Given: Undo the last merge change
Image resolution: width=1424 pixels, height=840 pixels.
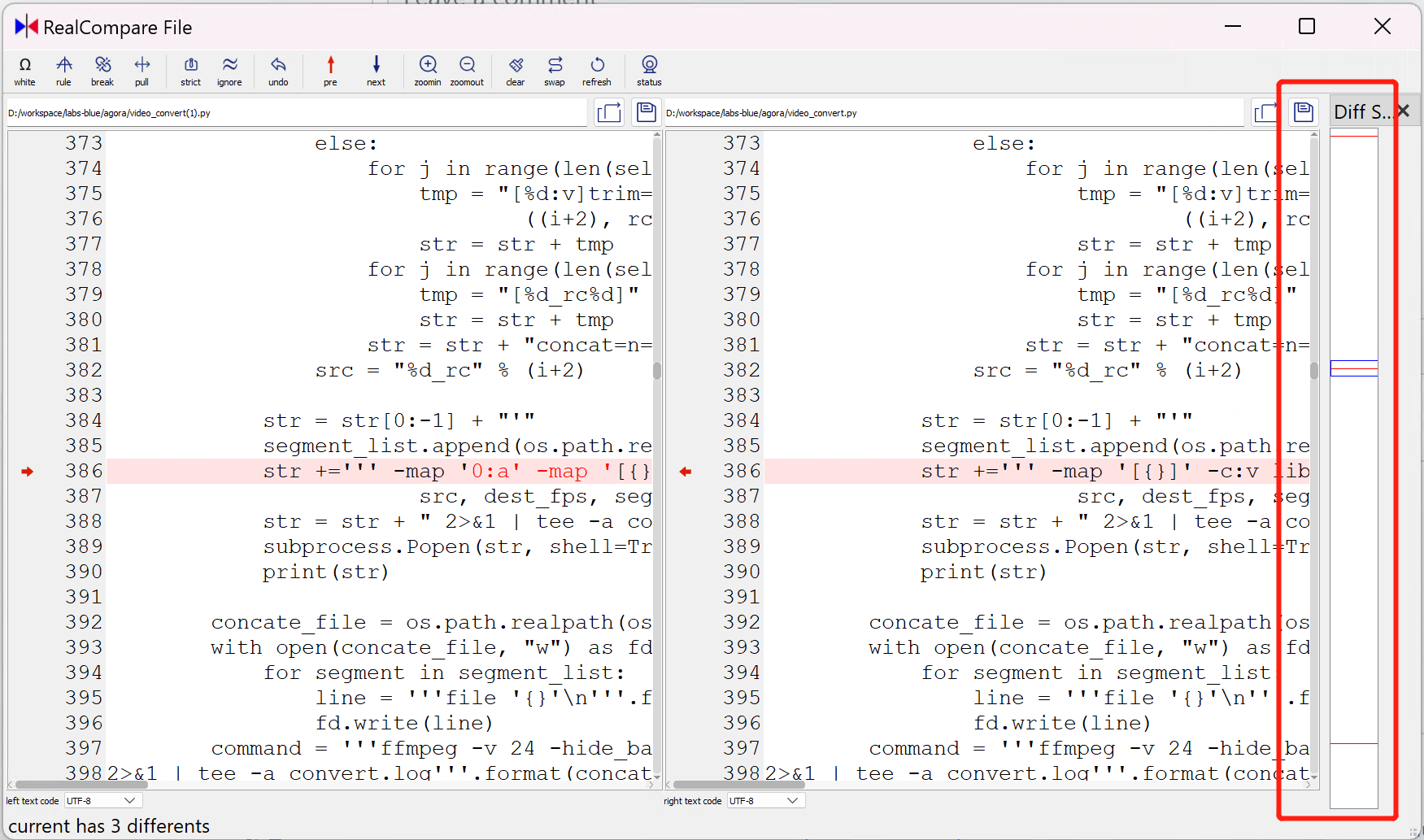Looking at the screenshot, I should pos(278,71).
